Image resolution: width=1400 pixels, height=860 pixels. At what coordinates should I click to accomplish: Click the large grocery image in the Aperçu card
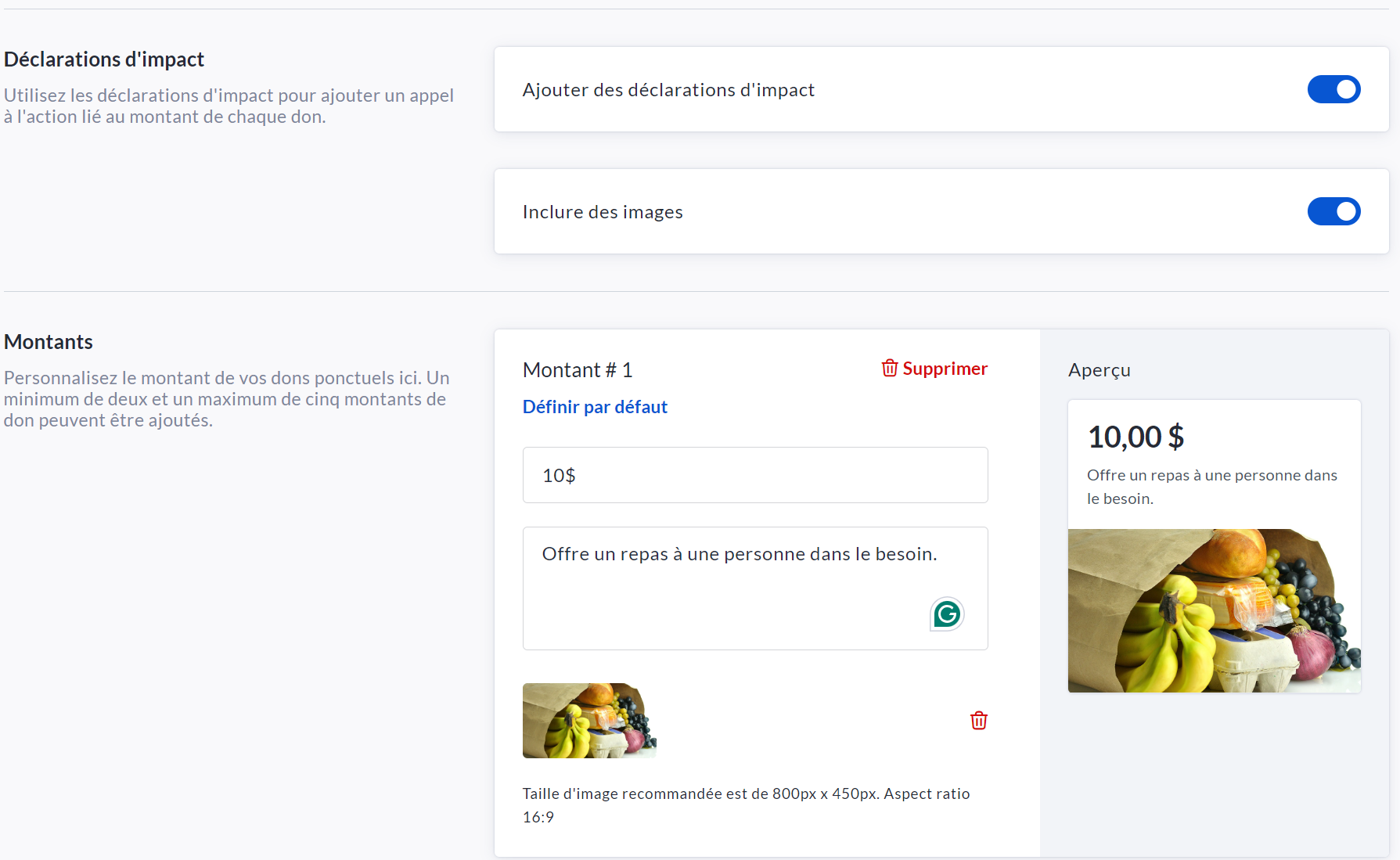(1214, 610)
